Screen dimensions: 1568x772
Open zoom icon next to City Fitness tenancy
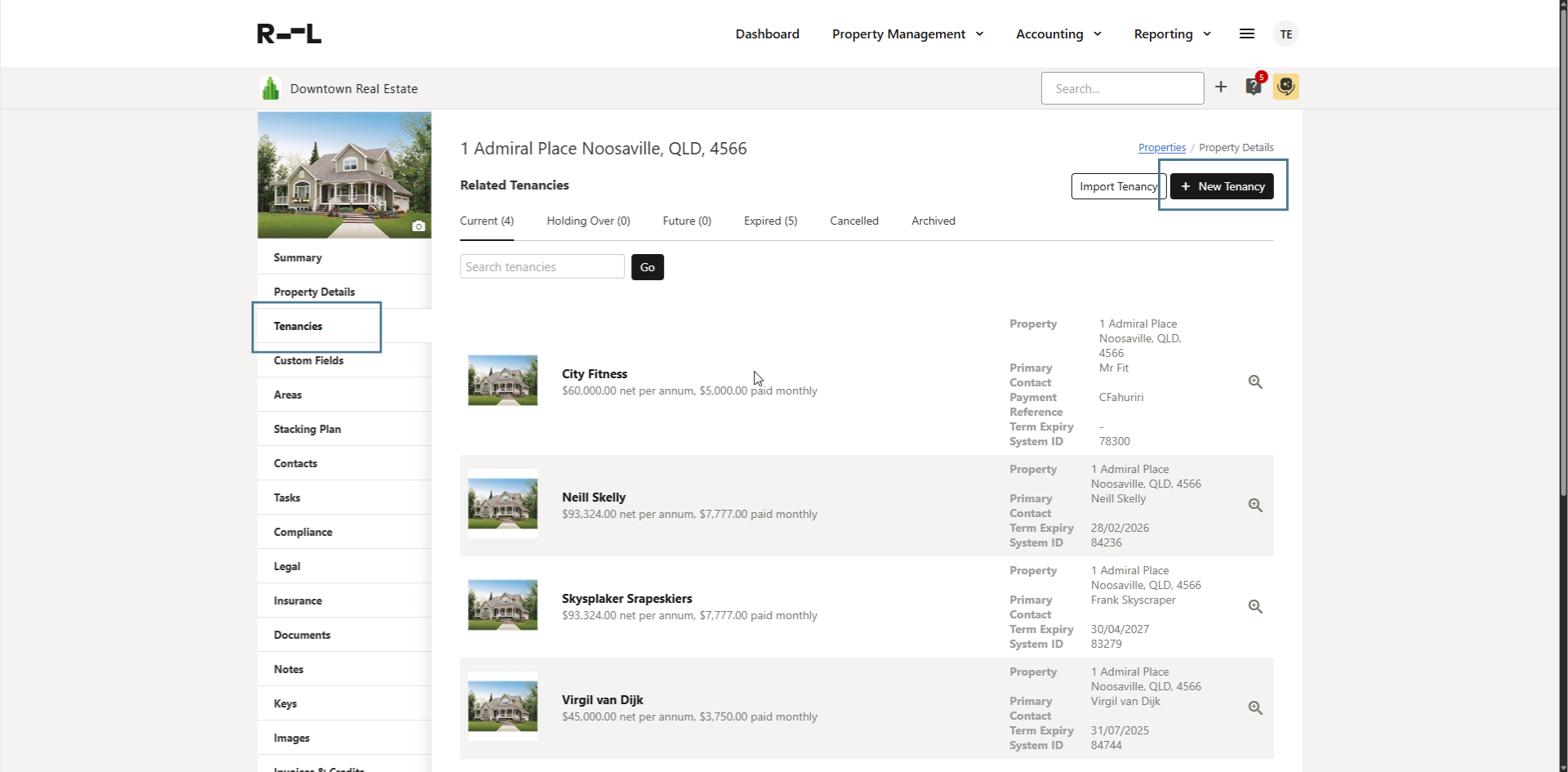pos(1255,382)
